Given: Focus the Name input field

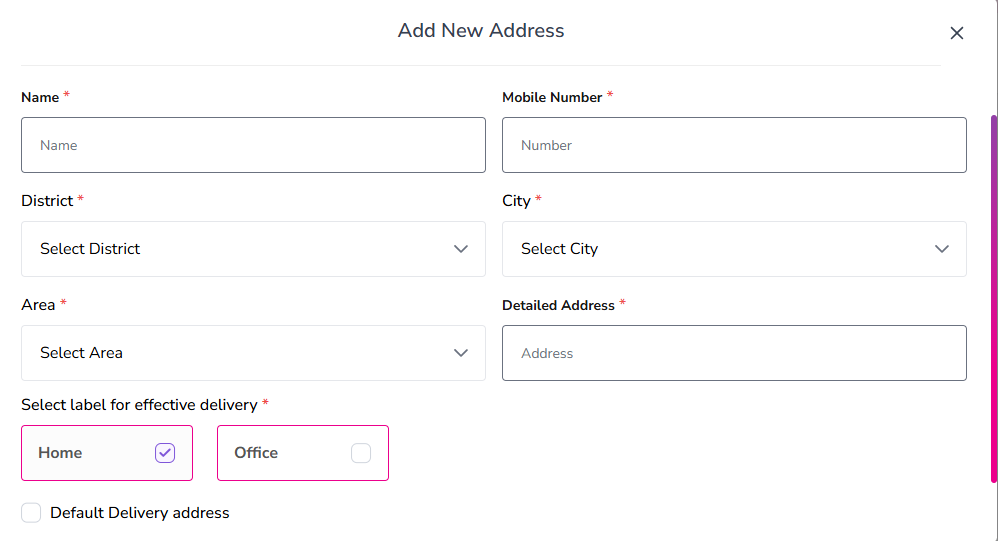Looking at the screenshot, I should pos(253,145).
